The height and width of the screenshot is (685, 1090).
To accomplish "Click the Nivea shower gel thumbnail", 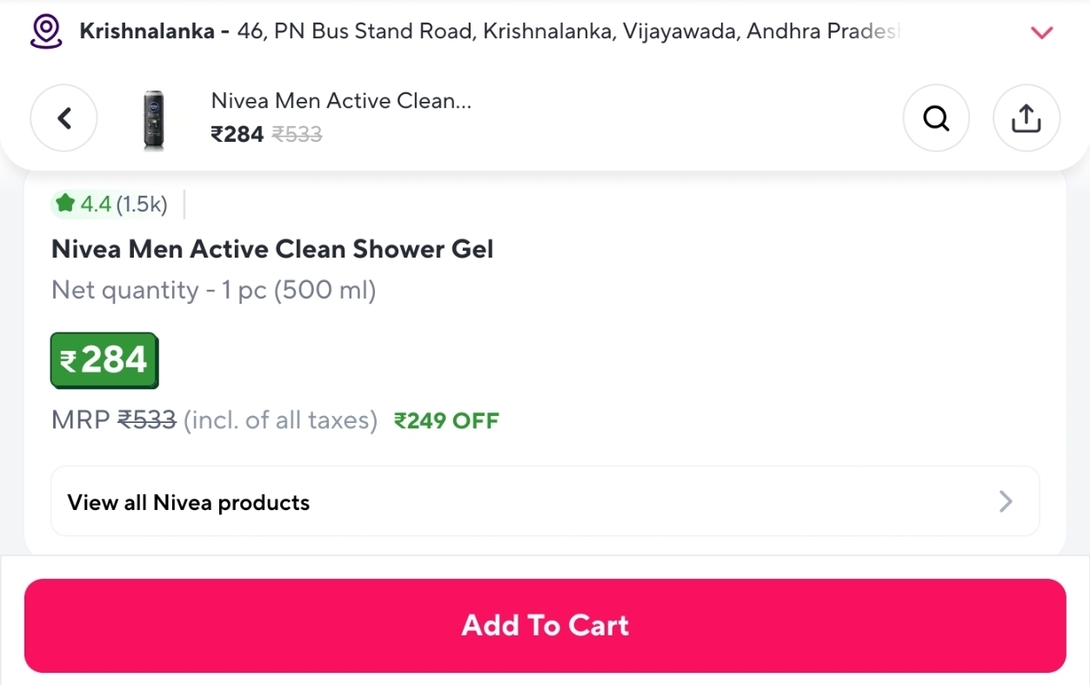I will 154,120.
